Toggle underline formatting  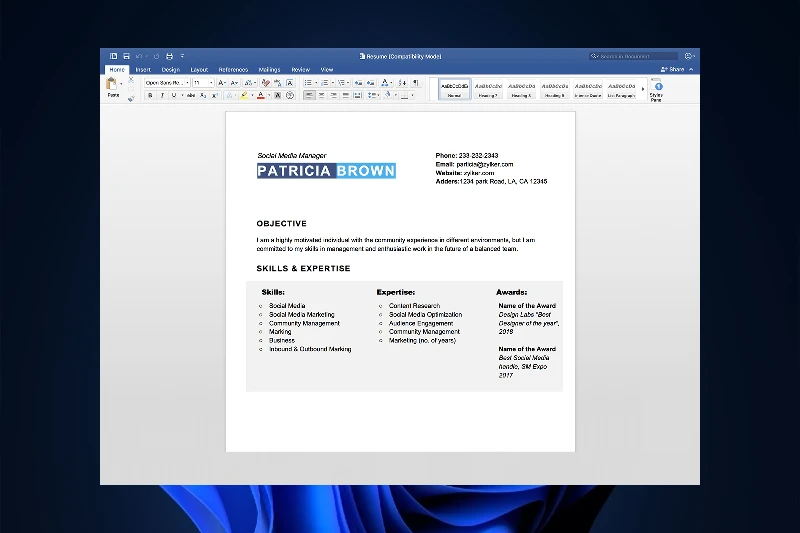pos(174,95)
